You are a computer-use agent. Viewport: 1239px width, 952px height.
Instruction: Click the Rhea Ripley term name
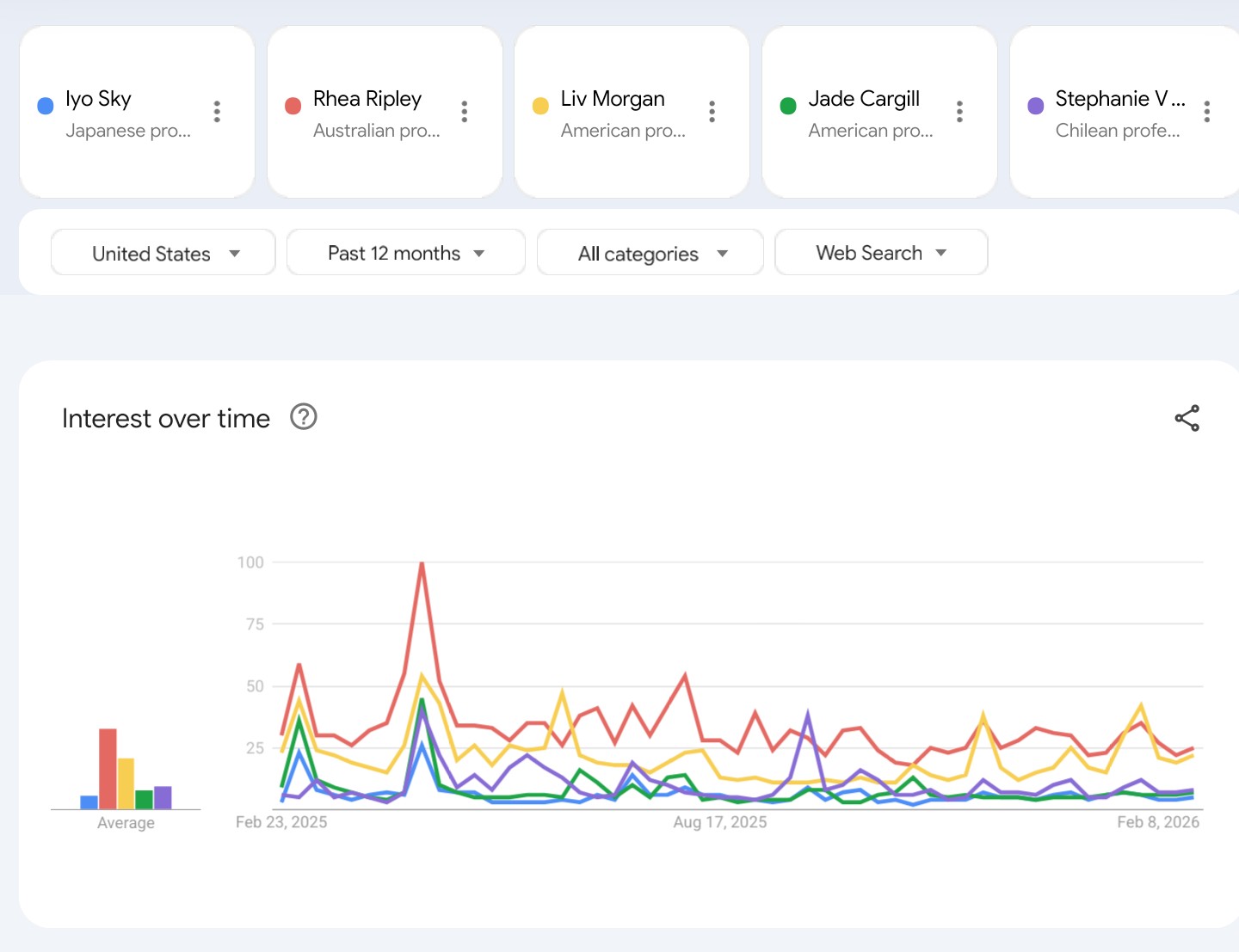[367, 99]
